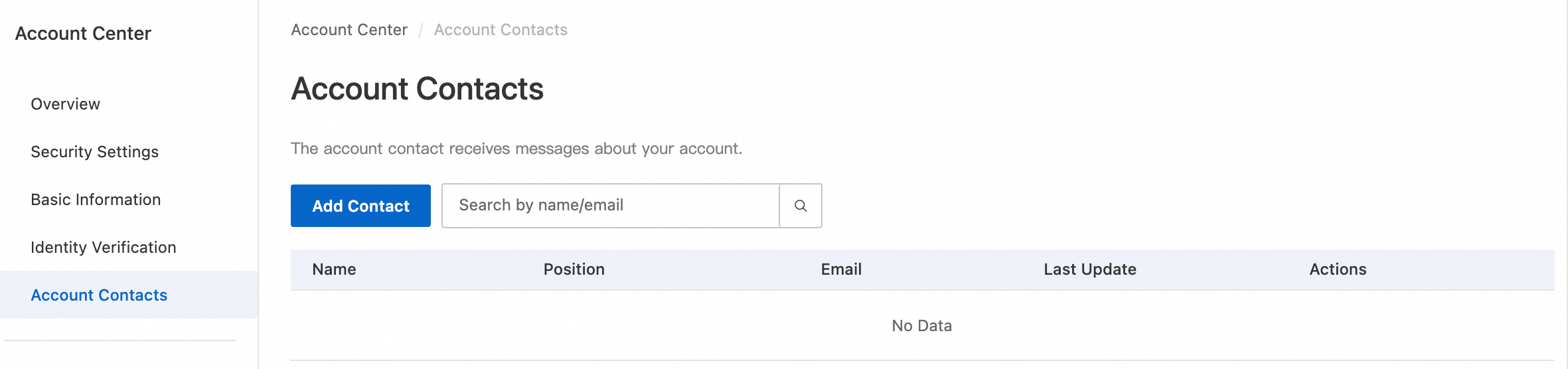This screenshot has height=369, width=1568.
Task: Click the Position column header
Action: point(574,269)
